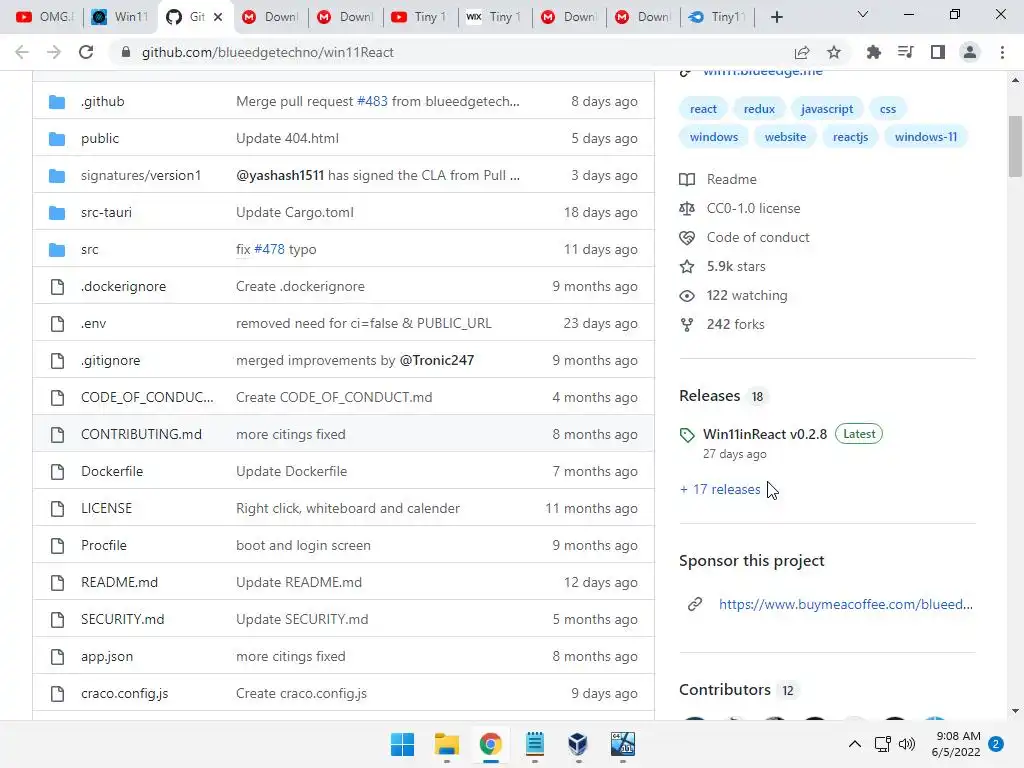The width and height of the screenshot is (1024, 768).
Task: Click the .env file icon
Action: (x=57, y=323)
